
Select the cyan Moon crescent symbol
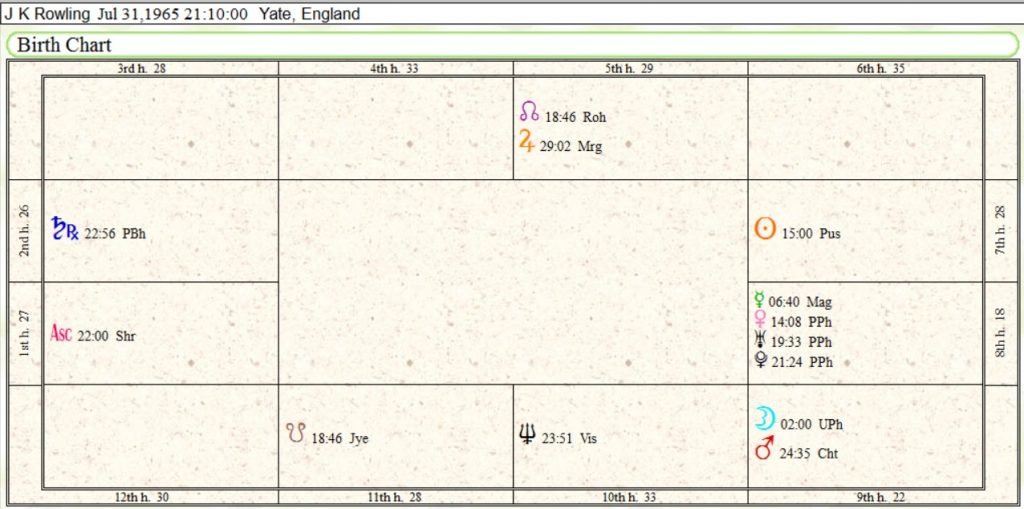coord(765,418)
